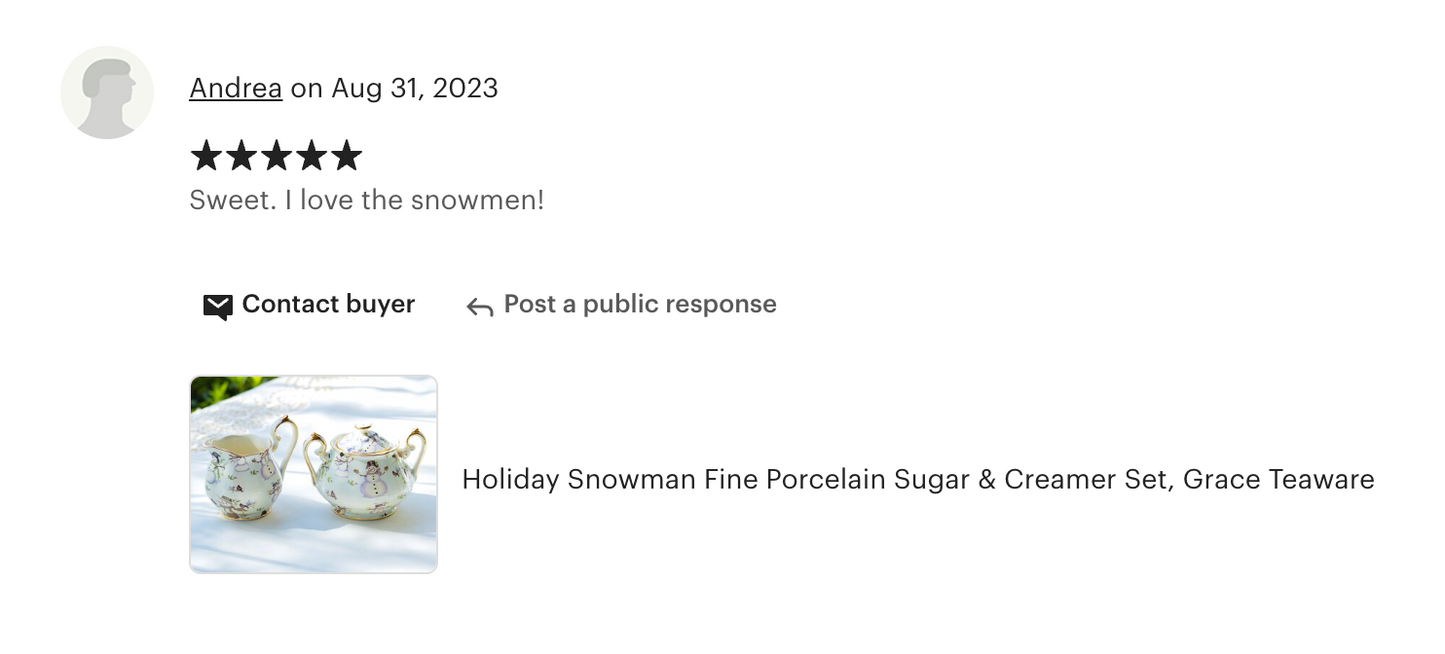The width and height of the screenshot is (1445, 654).
Task: Click the words Grace Teaware in the title
Action: (x=1278, y=479)
